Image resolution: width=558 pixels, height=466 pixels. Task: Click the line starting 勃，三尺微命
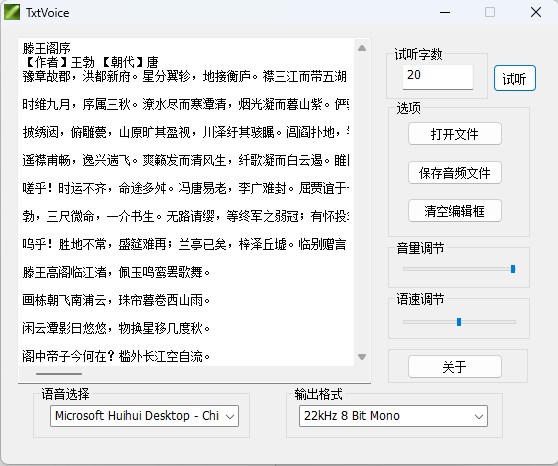click(x=185, y=216)
